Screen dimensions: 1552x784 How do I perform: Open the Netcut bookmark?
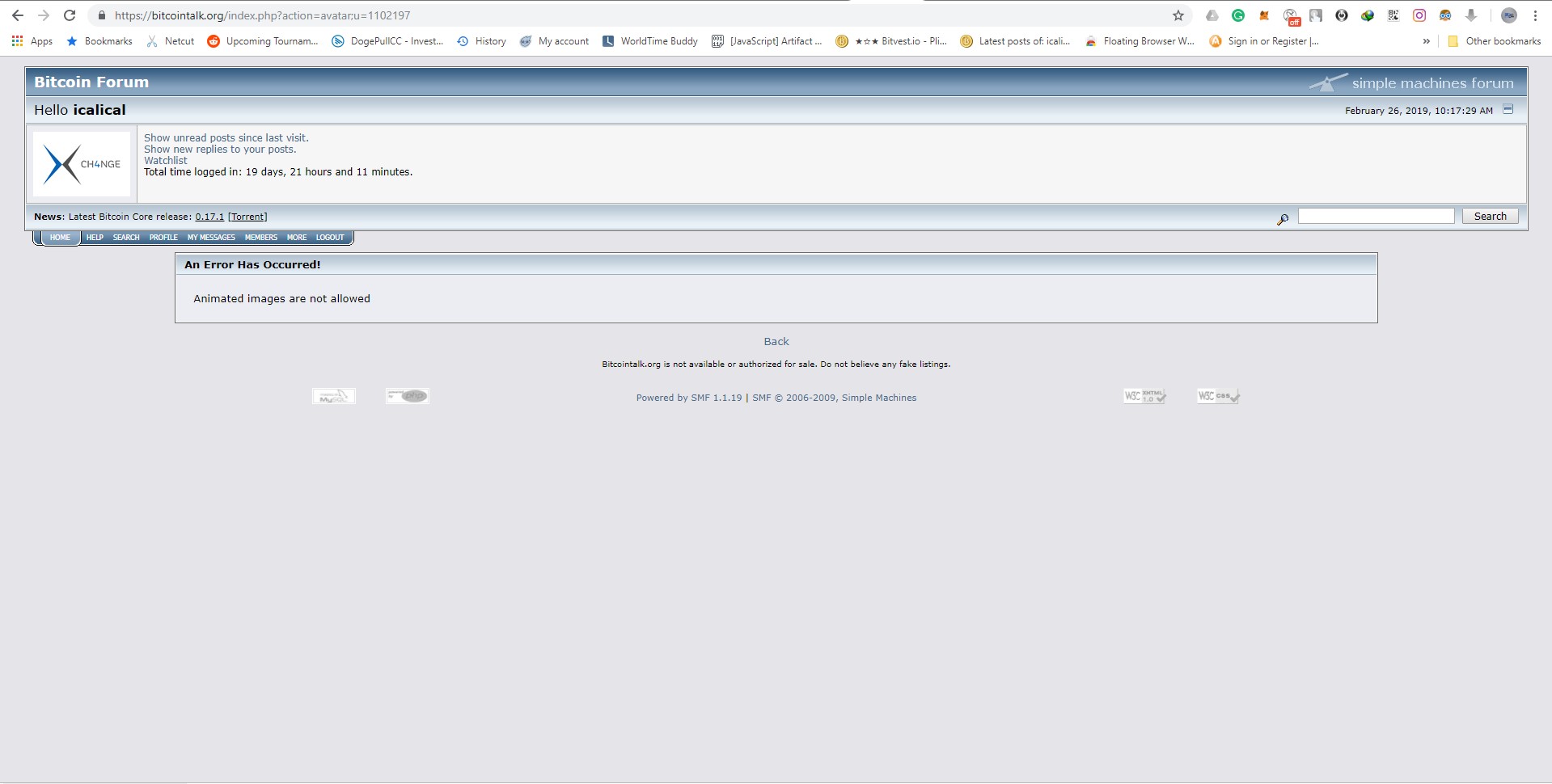tap(170, 41)
